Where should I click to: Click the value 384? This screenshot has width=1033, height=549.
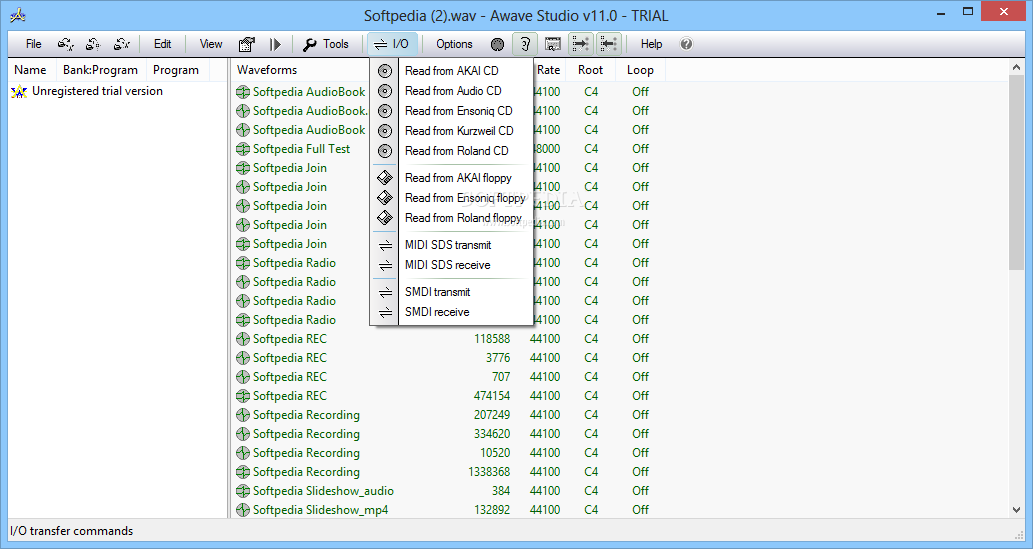pos(501,491)
